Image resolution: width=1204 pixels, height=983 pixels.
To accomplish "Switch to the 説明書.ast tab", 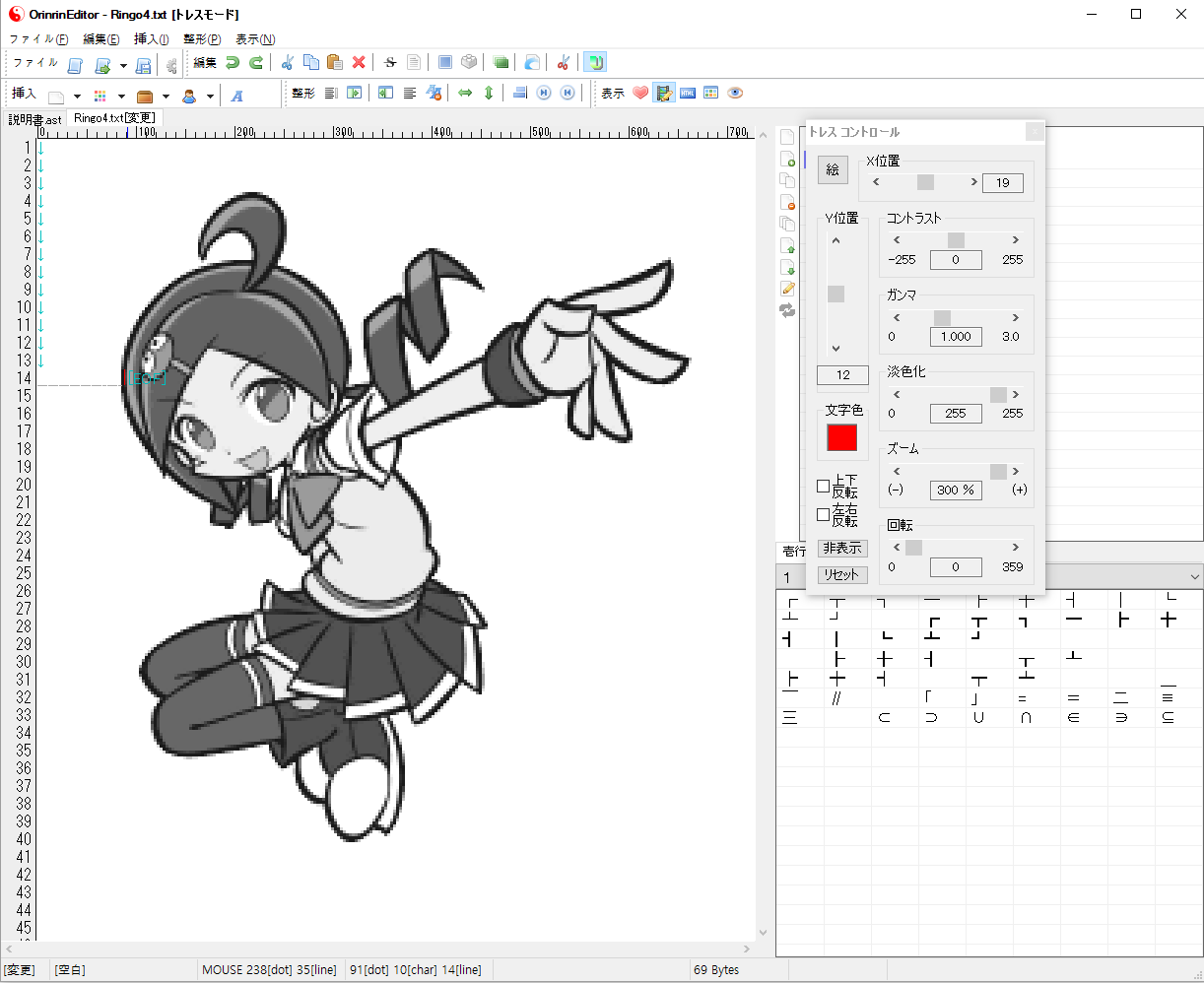I will coord(35,119).
